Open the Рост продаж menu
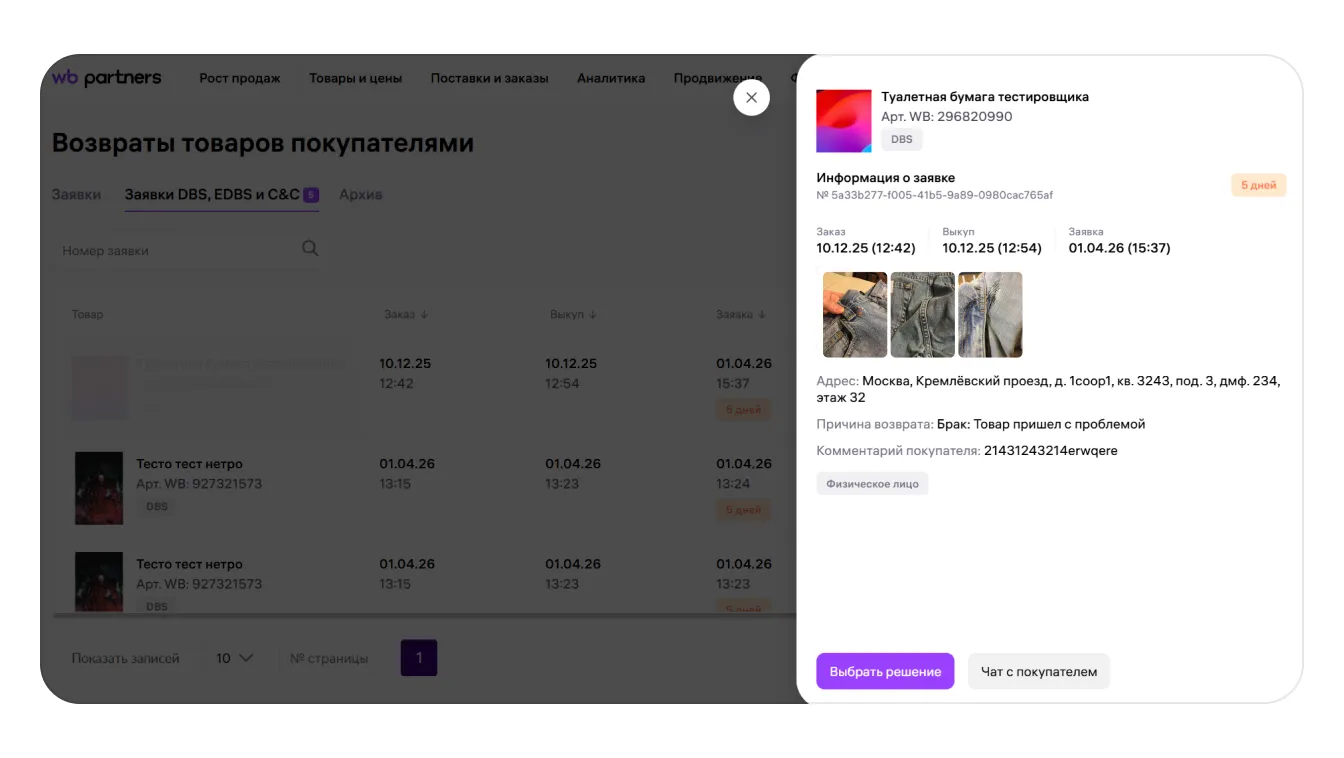This screenshot has height=758, width=1344. pyautogui.click(x=239, y=78)
